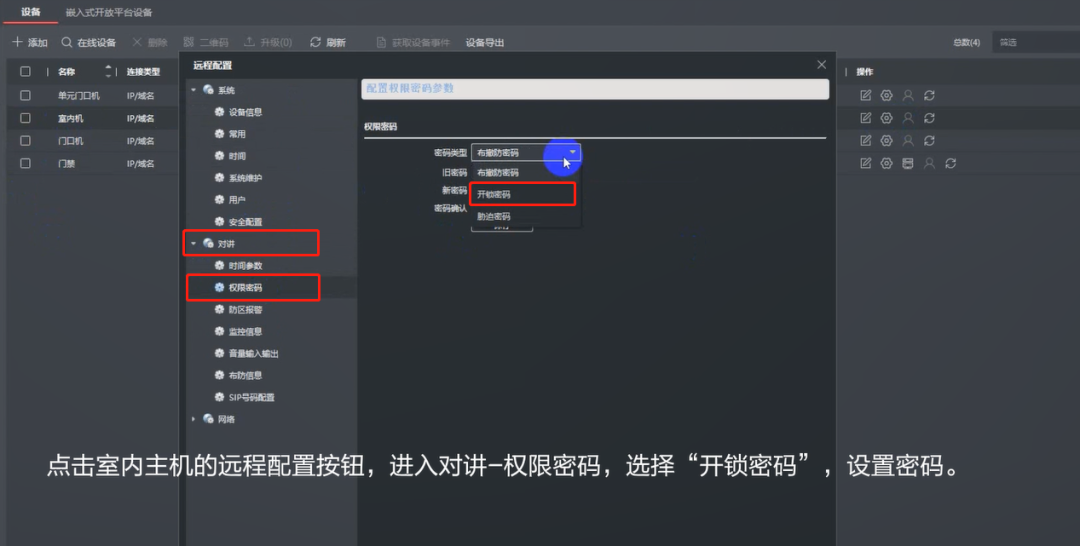Image resolution: width=1080 pixels, height=546 pixels.
Task: Check the 室内机 row checkbox
Action: point(26,118)
